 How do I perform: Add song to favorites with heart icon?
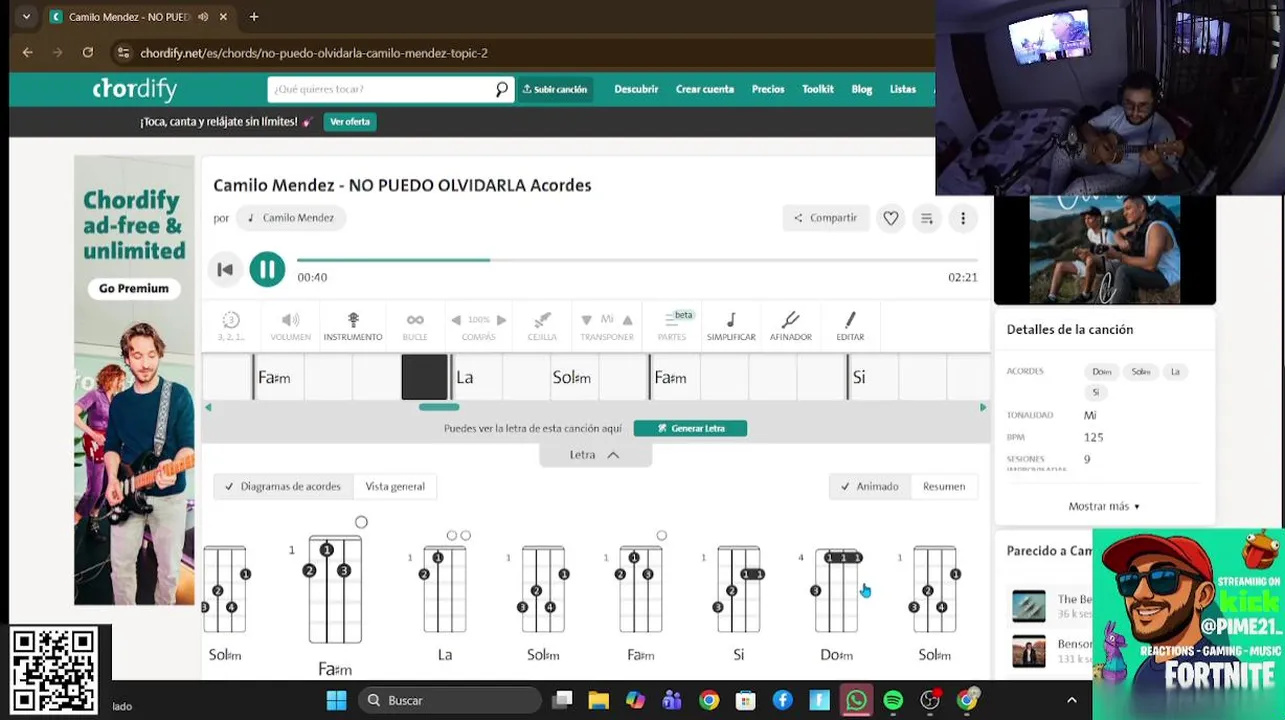[890, 218]
